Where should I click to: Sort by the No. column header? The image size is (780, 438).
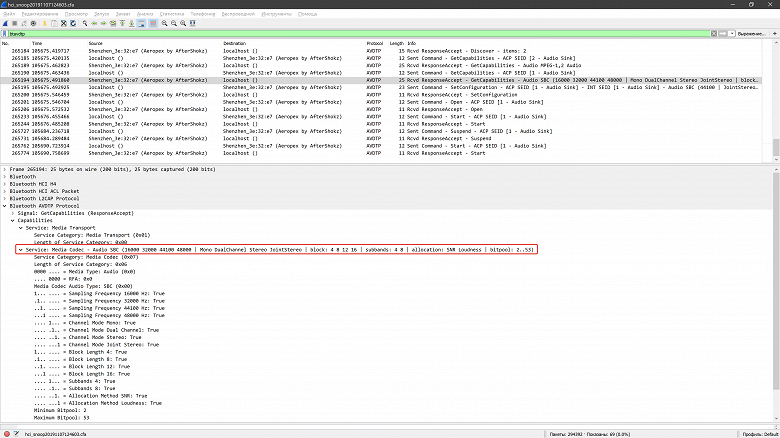point(5,43)
